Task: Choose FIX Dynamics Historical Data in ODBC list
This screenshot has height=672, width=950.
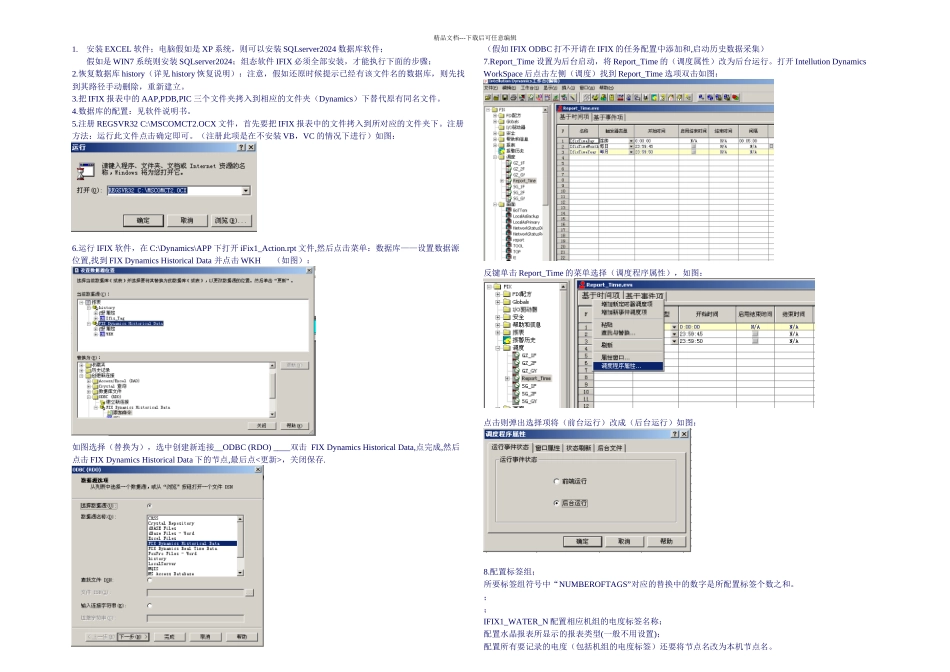Action: (x=192, y=544)
